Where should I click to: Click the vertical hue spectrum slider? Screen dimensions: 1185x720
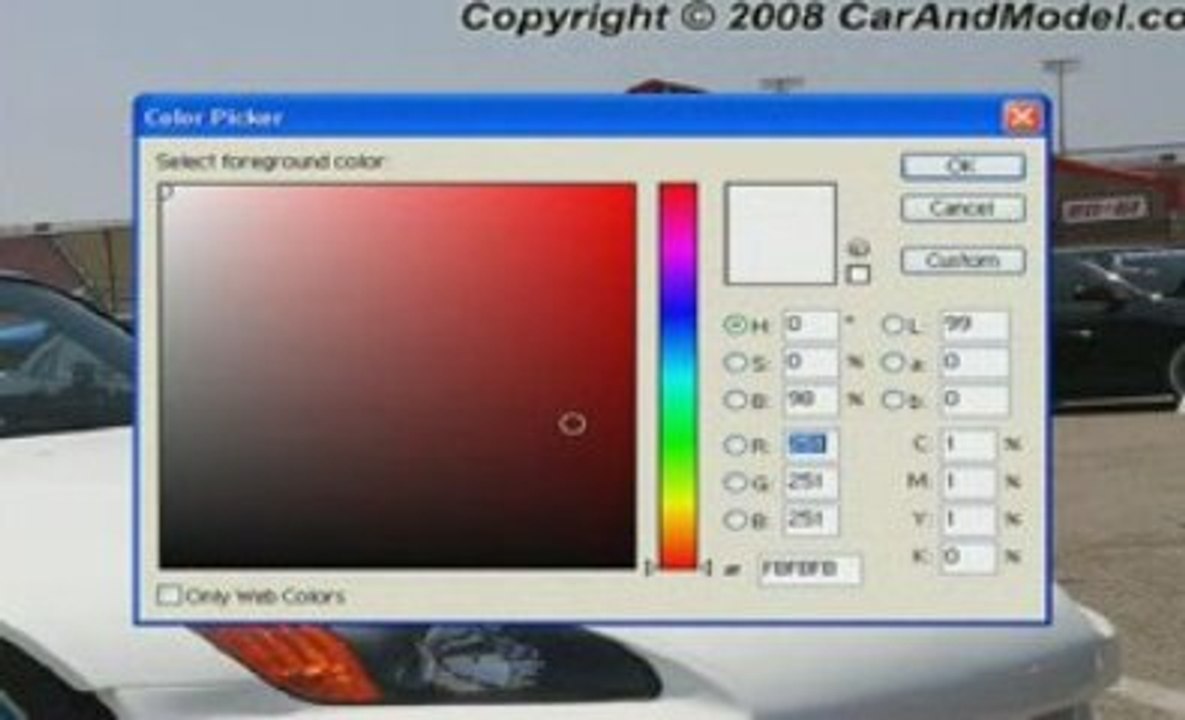point(678,375)
